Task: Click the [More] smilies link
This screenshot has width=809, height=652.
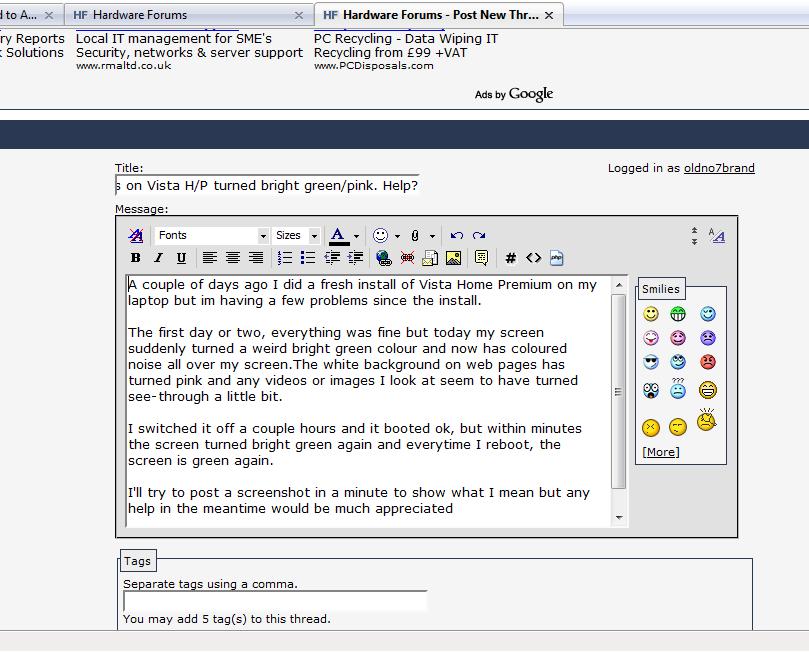Action: 661,452
